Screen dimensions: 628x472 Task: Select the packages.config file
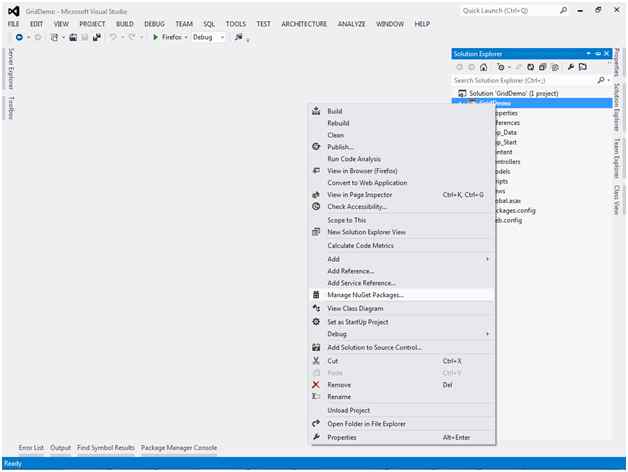[515, 210]
